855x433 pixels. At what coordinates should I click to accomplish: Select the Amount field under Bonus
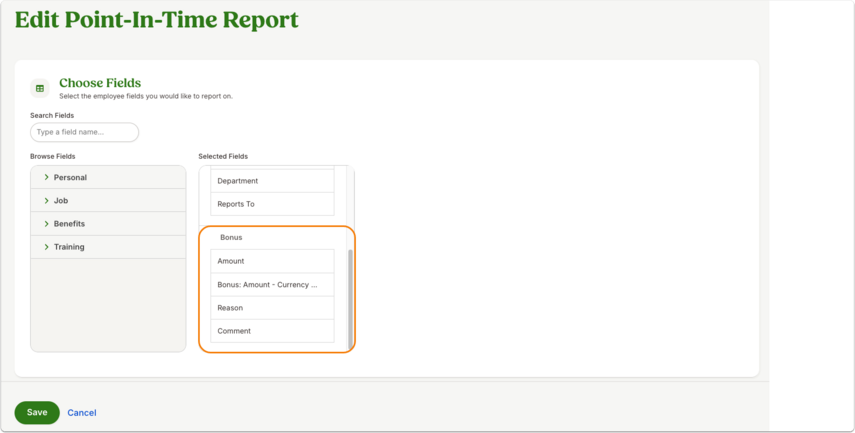pos(272,261)
